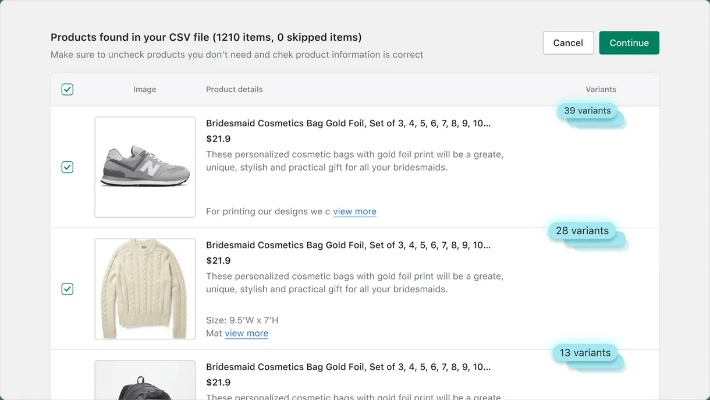This screenshot has height=400, width=710.
Task: Click the cream knit sweater image
Action: pyautogui.click(x=145, y=289)
